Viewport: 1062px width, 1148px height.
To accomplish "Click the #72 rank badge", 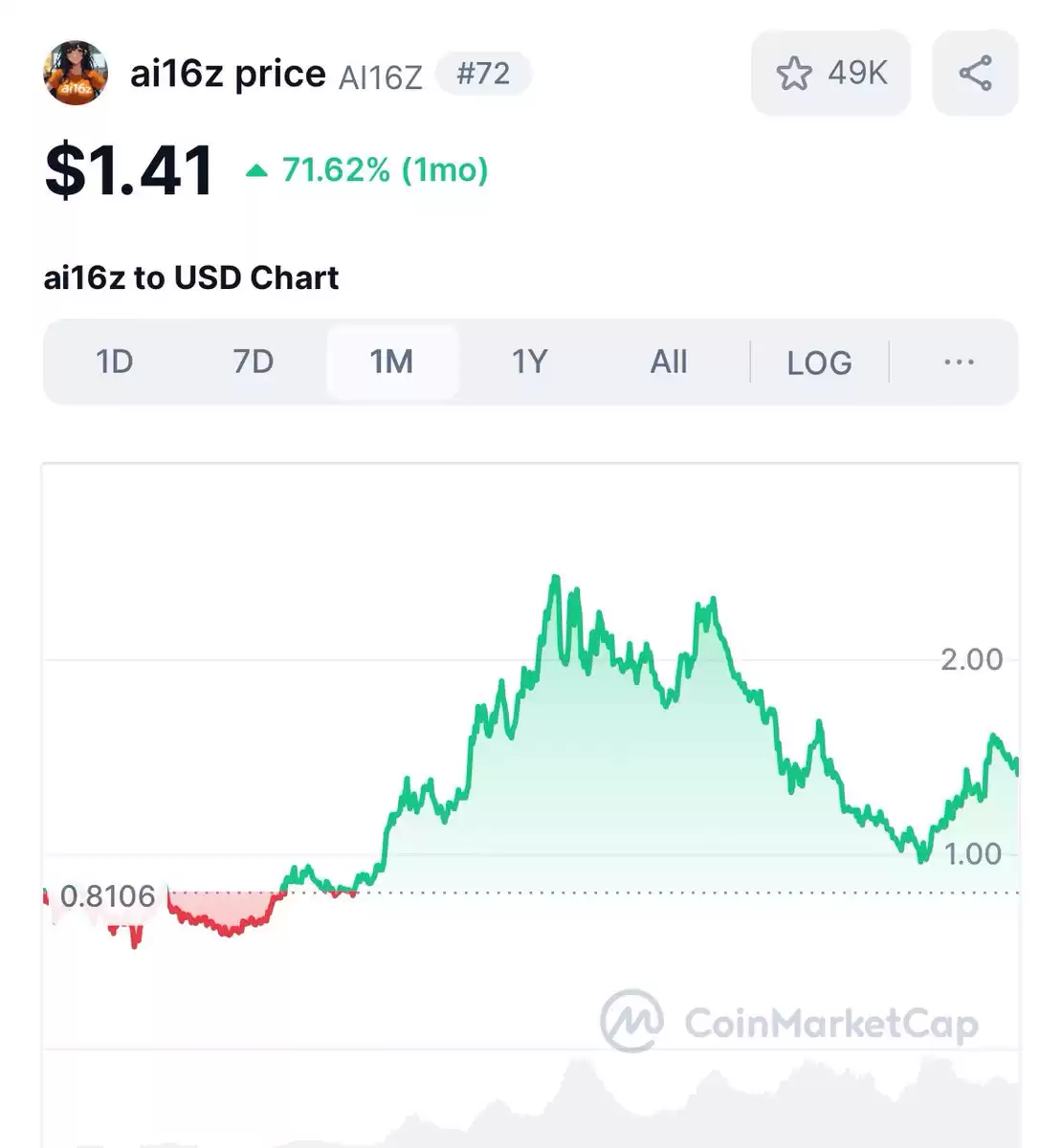I will (483, 74).
